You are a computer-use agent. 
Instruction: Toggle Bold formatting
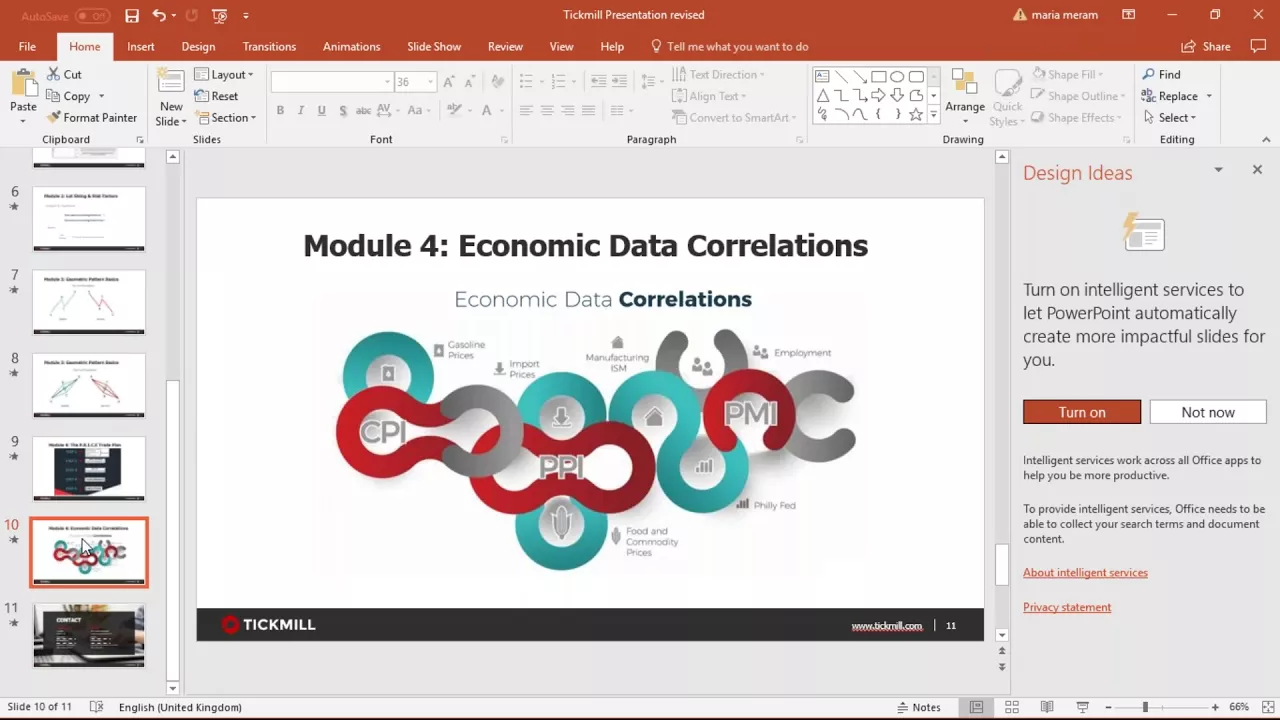pos(280,110)
